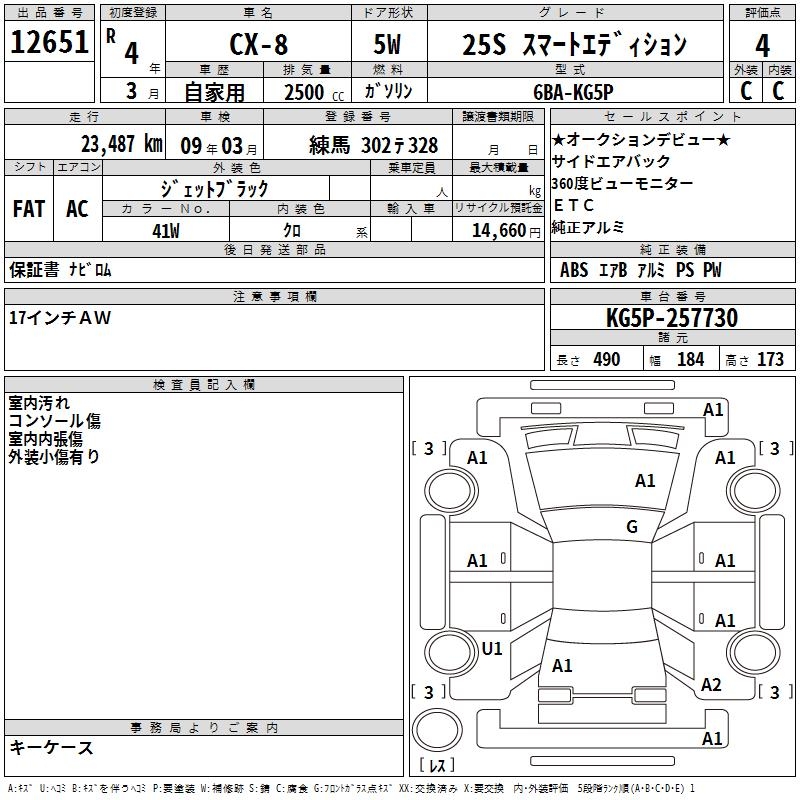Click レス spare tire label
The image size is (800, 800).
pos(437,765)
